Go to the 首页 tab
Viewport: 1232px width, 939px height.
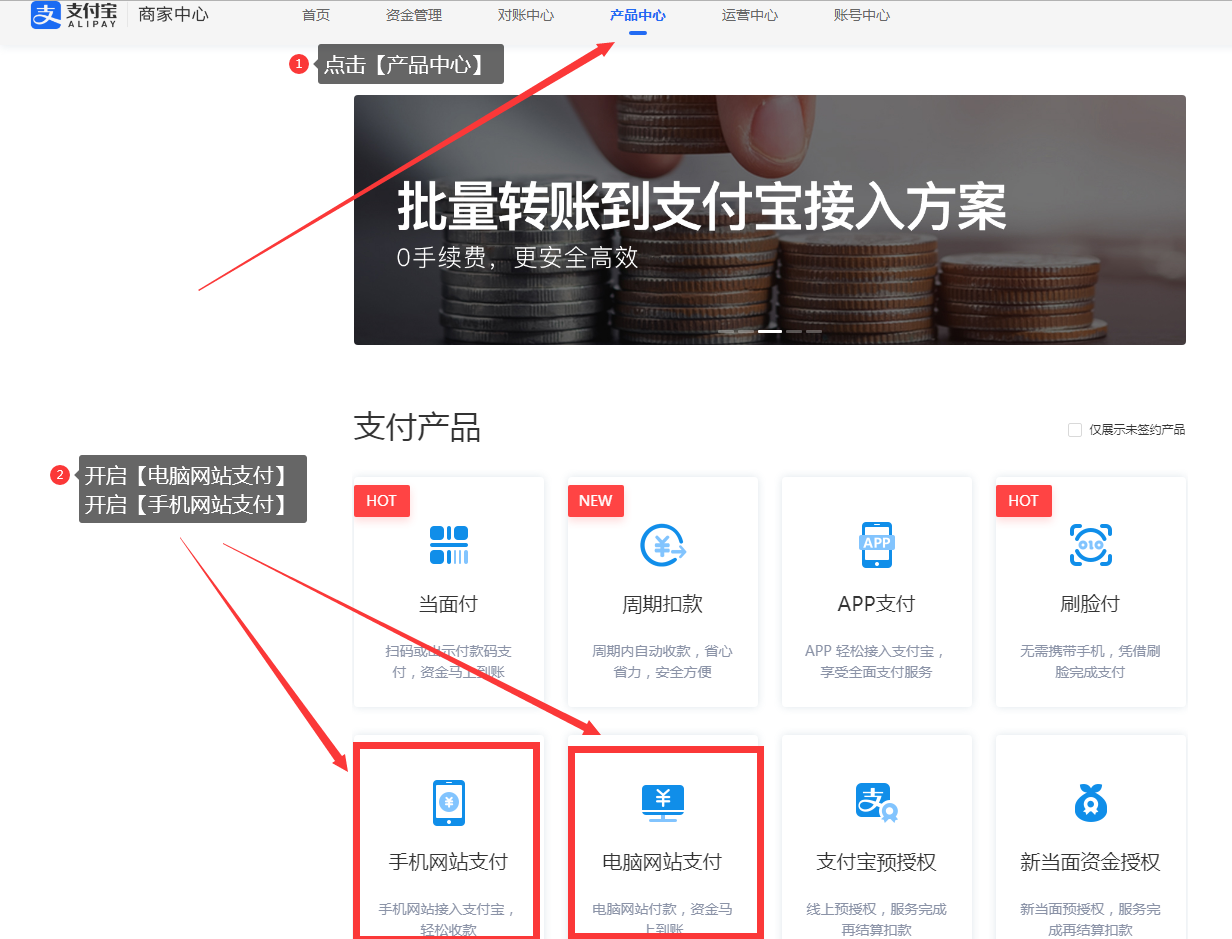(x=316, y=15)
